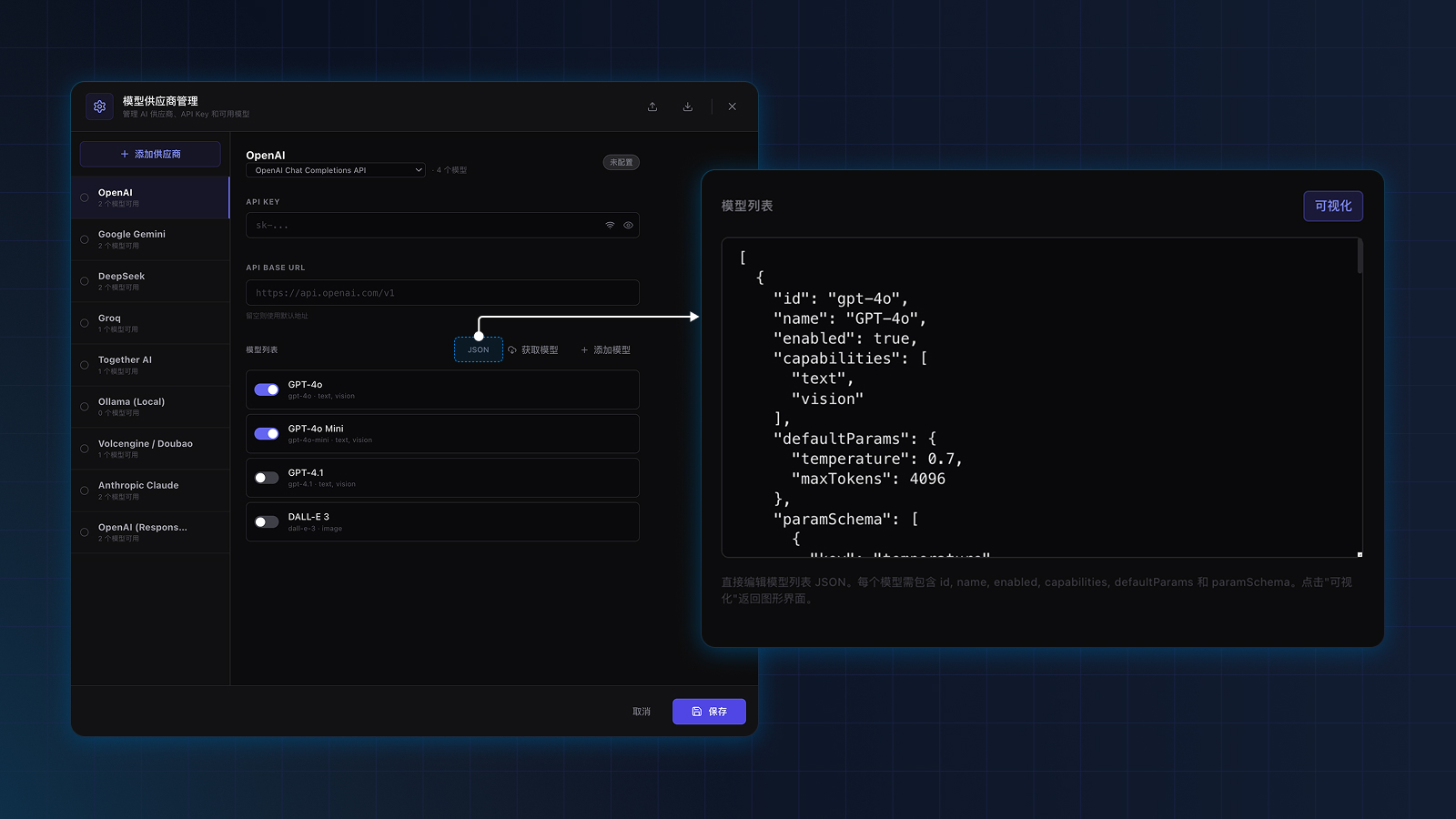Click the status circle beside Ollama (Local)

tap(85, 407)
